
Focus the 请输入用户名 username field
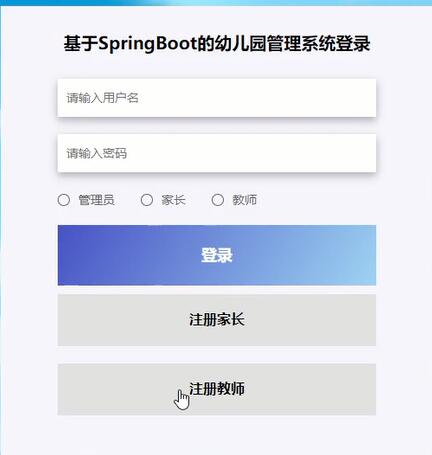(x=217, y=98)
